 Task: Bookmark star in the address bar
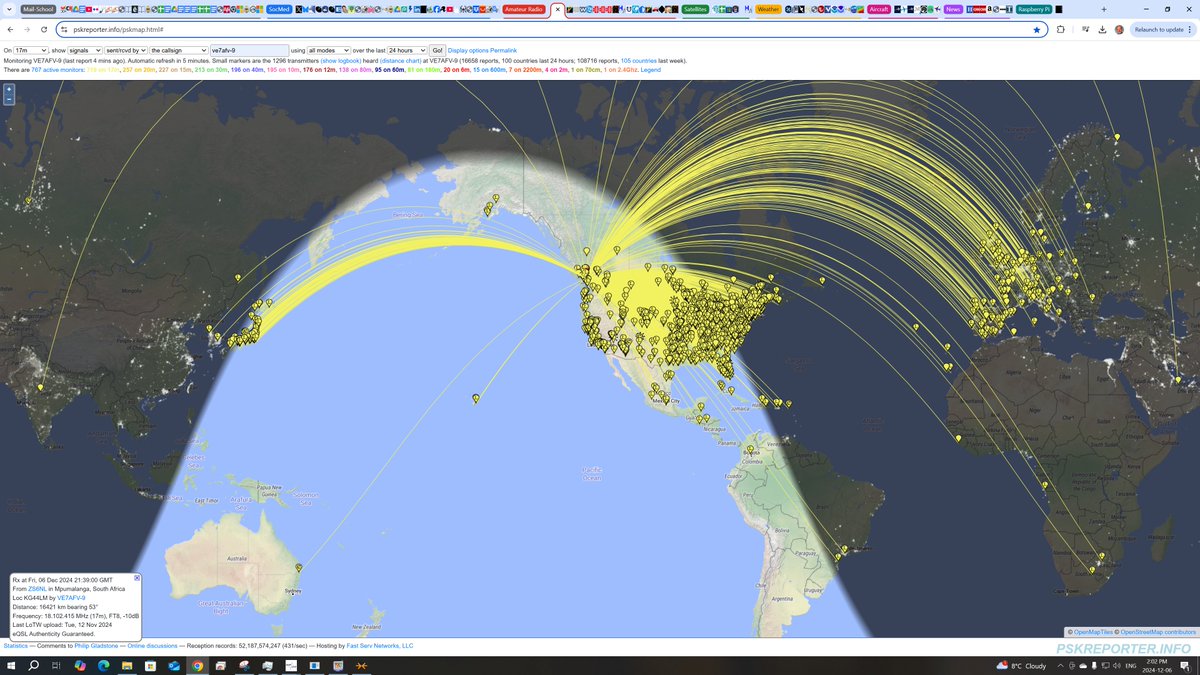[x=1037, y=30]
